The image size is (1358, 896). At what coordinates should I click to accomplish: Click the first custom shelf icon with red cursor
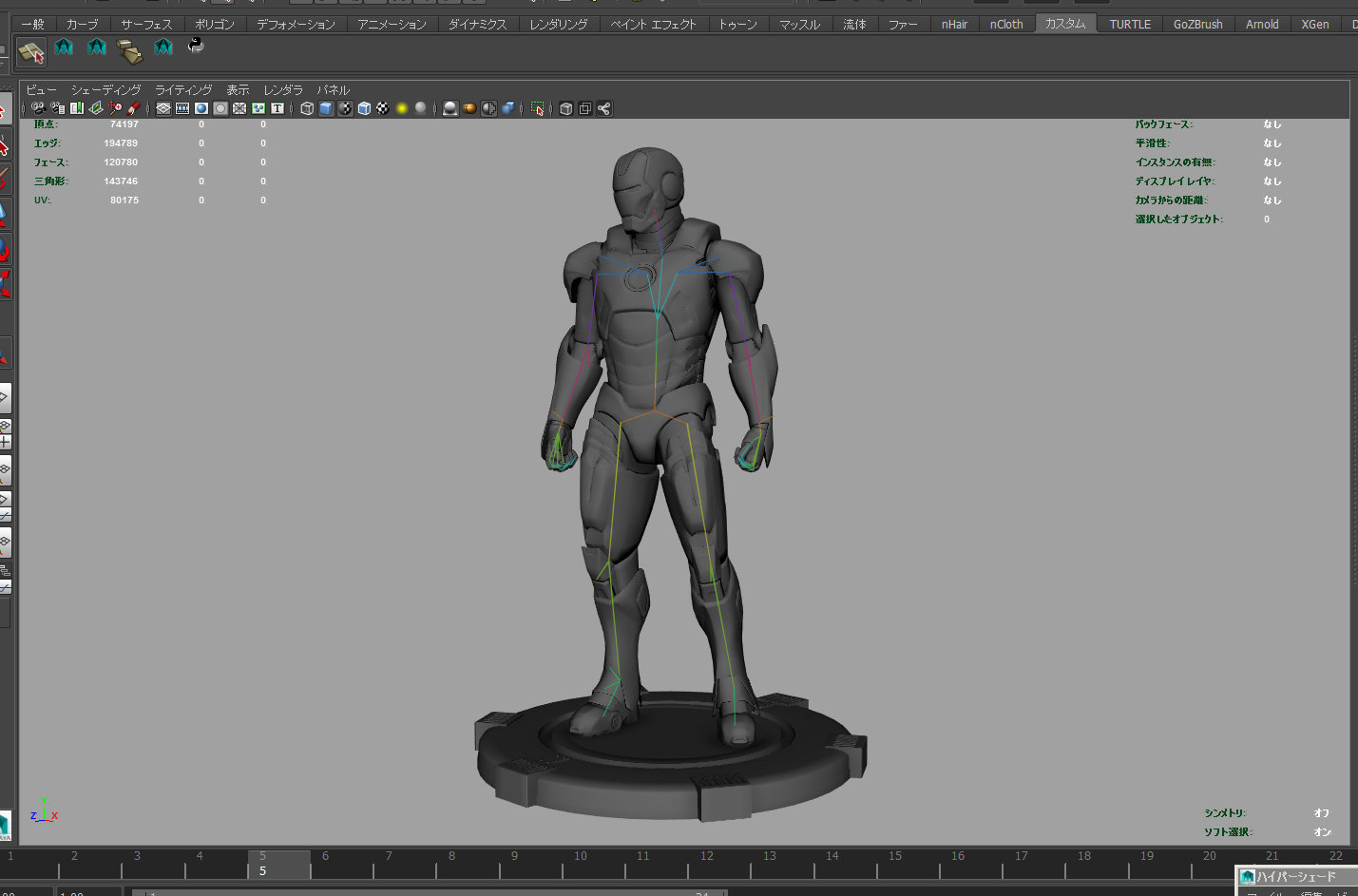(31, 52)
